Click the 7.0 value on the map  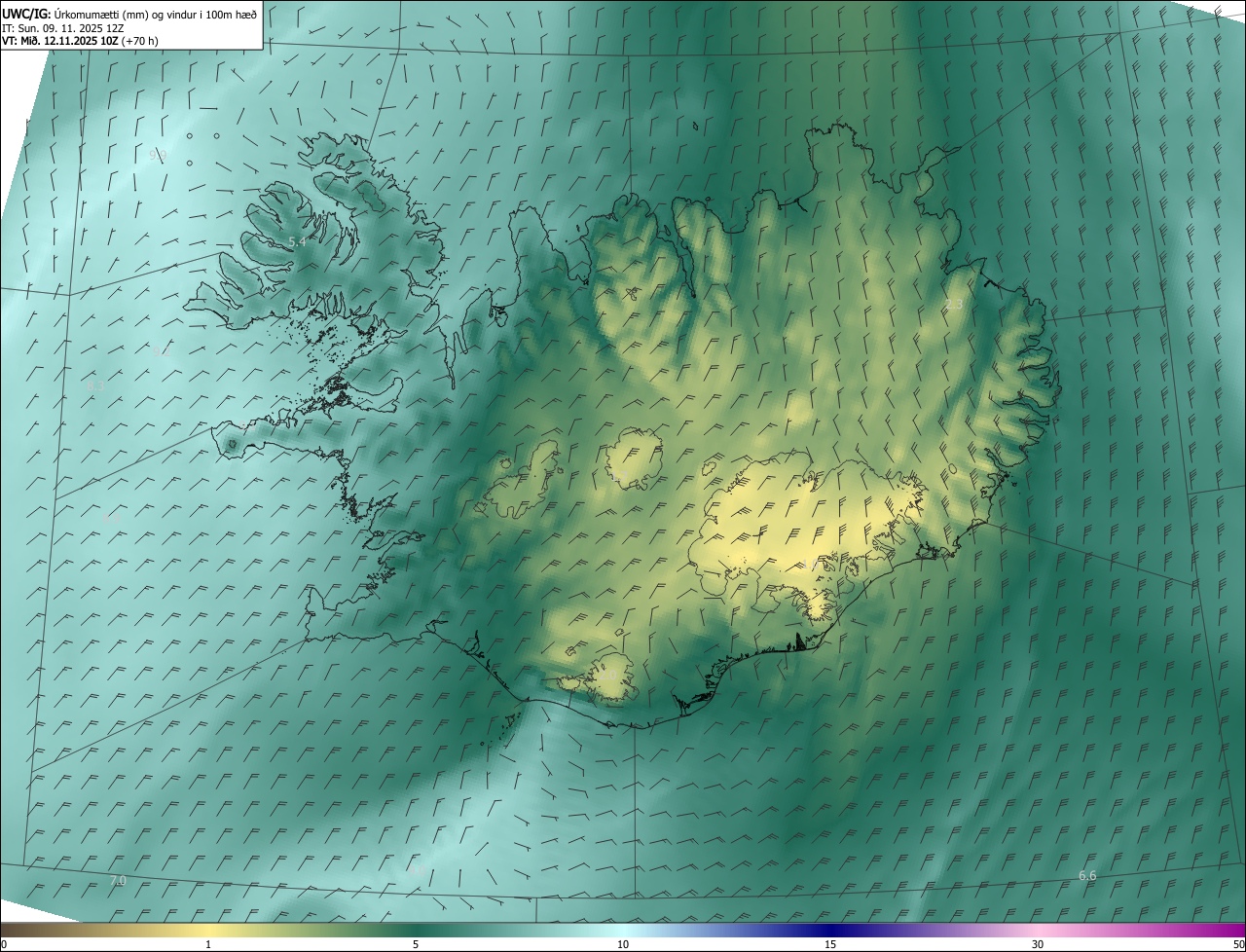118,881
